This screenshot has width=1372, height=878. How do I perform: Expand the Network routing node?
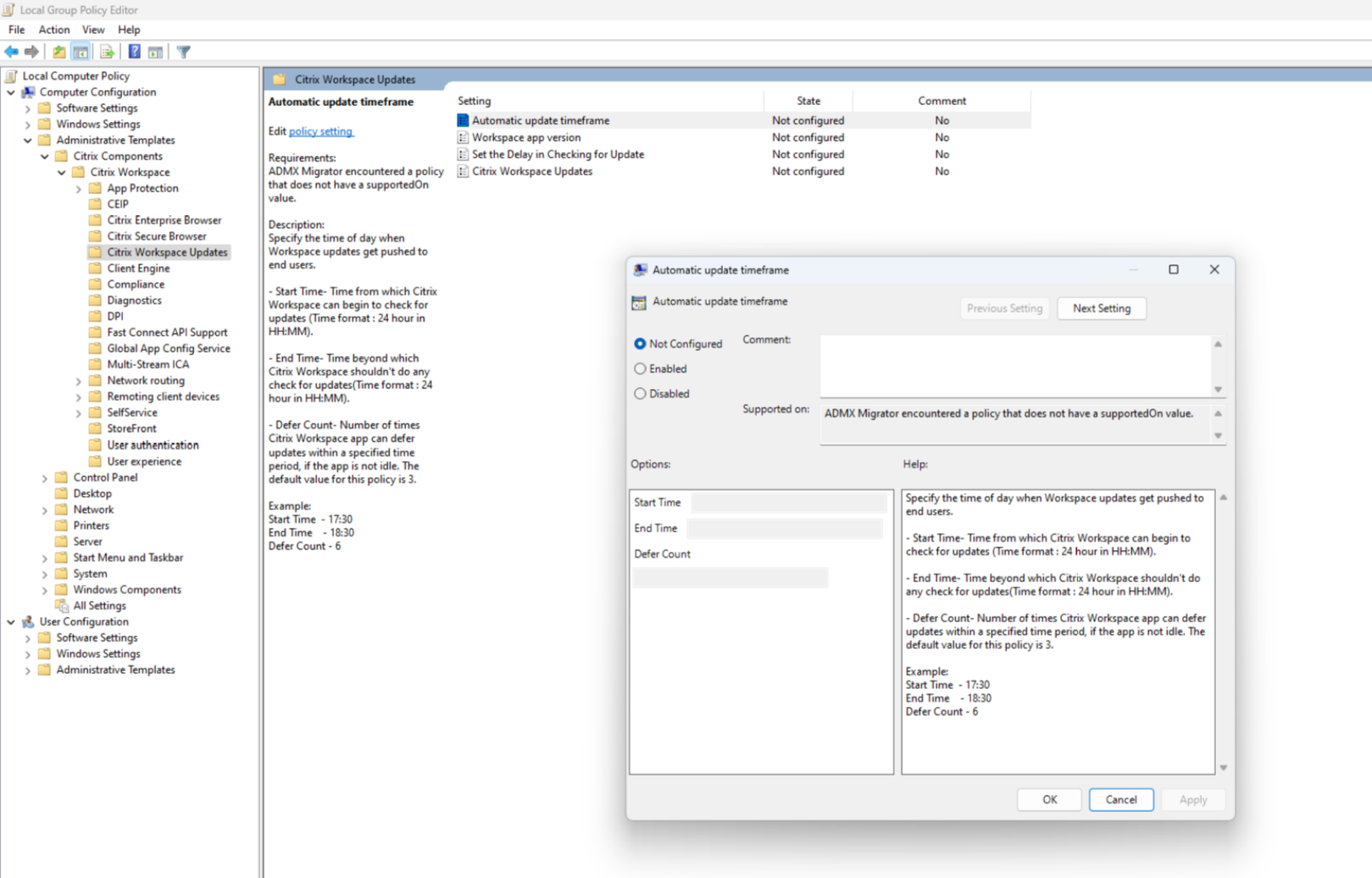tap(77, 380)
